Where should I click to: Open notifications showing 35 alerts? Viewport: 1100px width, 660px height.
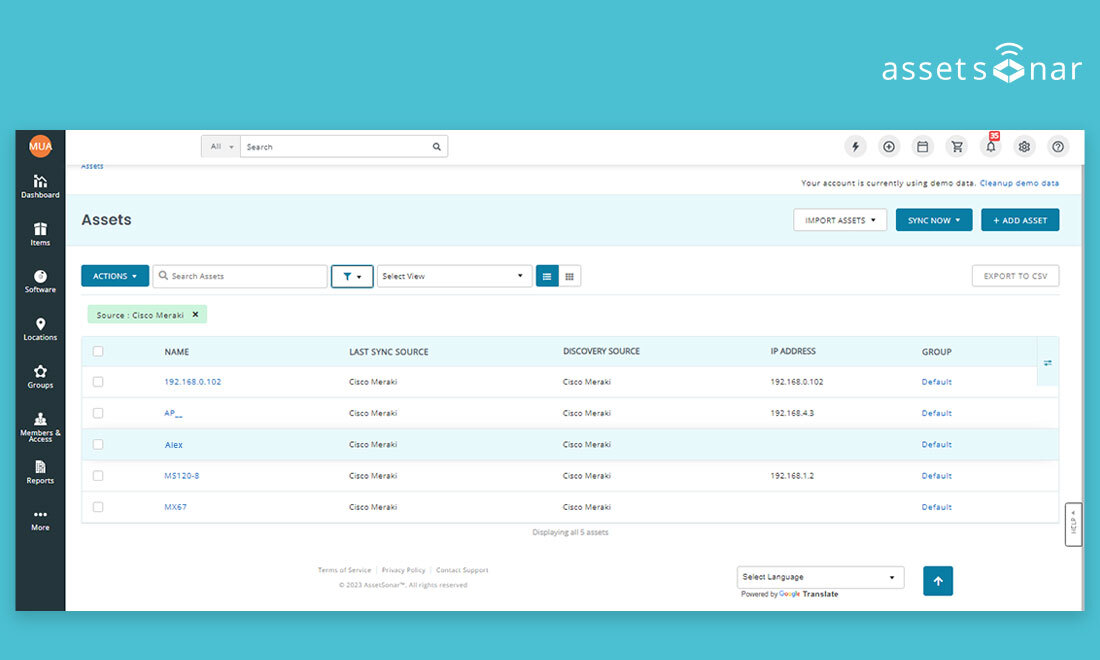[990, 147]
